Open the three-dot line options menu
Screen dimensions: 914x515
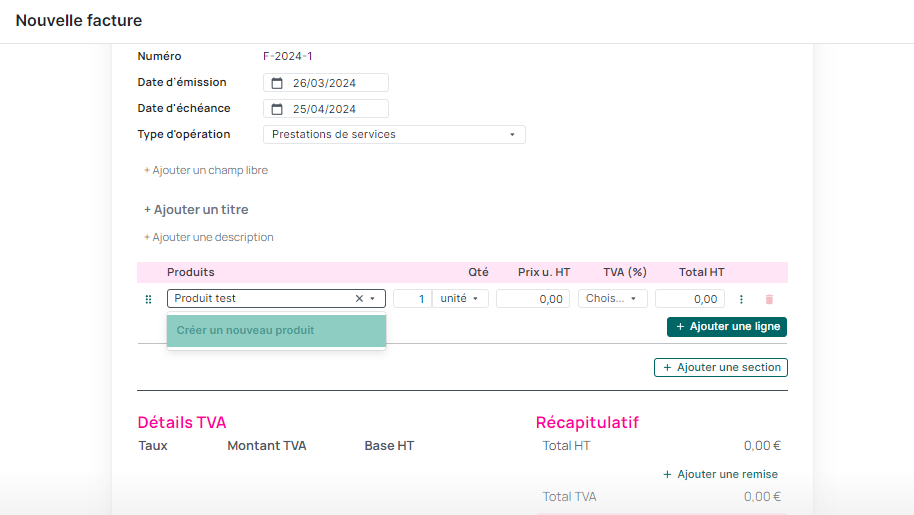(741, 299)
